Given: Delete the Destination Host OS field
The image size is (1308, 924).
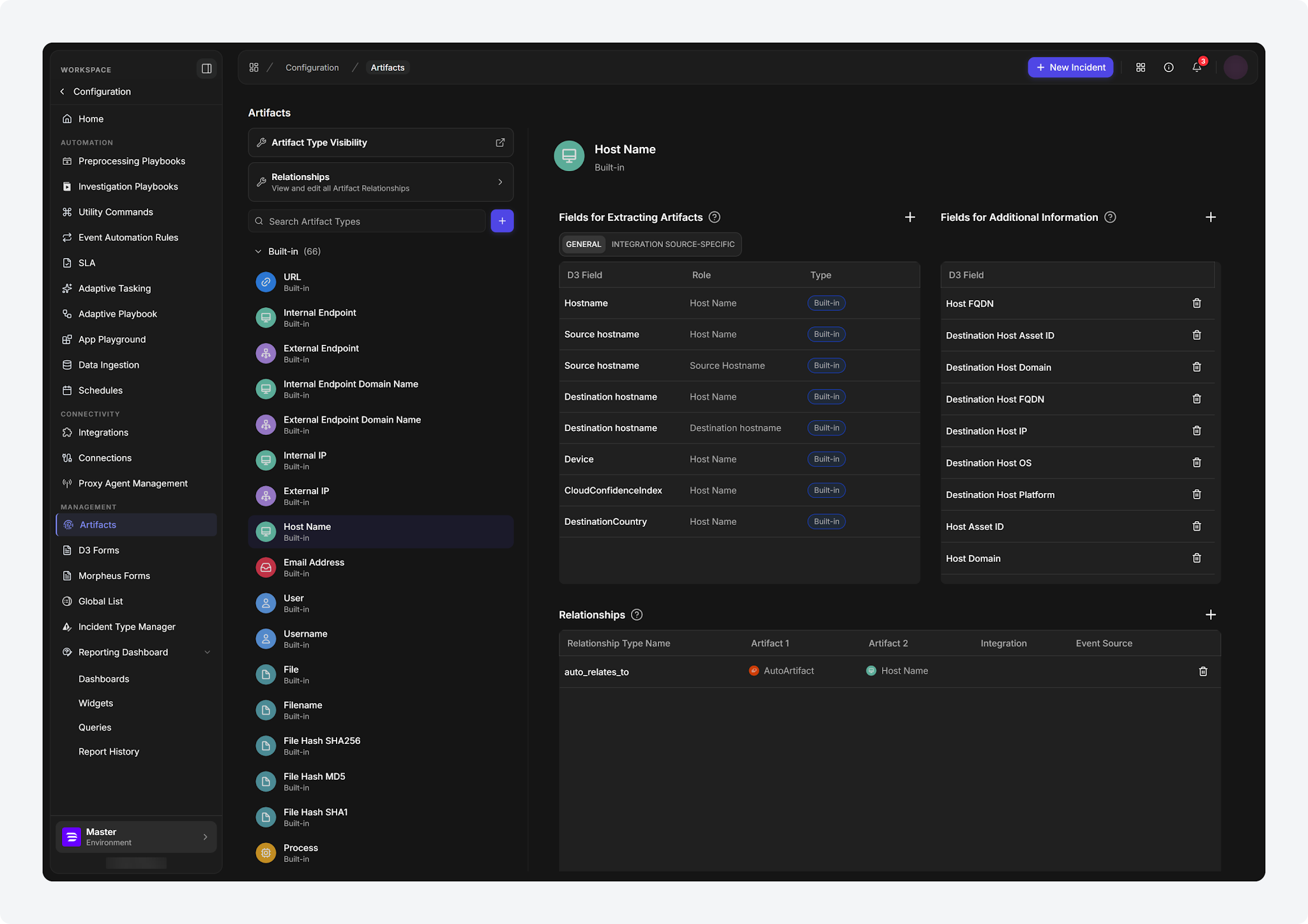Looking at the screenshot, I should (1197, 463).
